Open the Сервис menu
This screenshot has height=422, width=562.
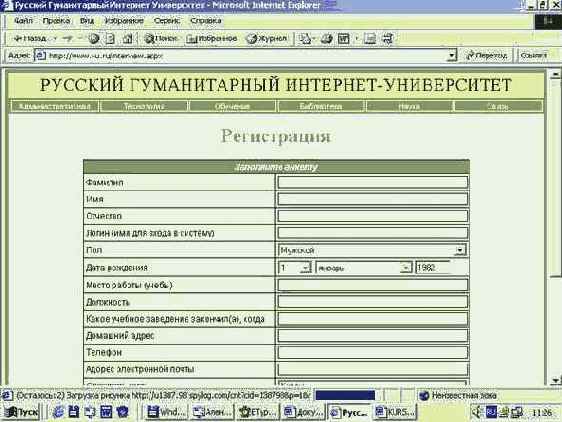click(x=167, y=21)
